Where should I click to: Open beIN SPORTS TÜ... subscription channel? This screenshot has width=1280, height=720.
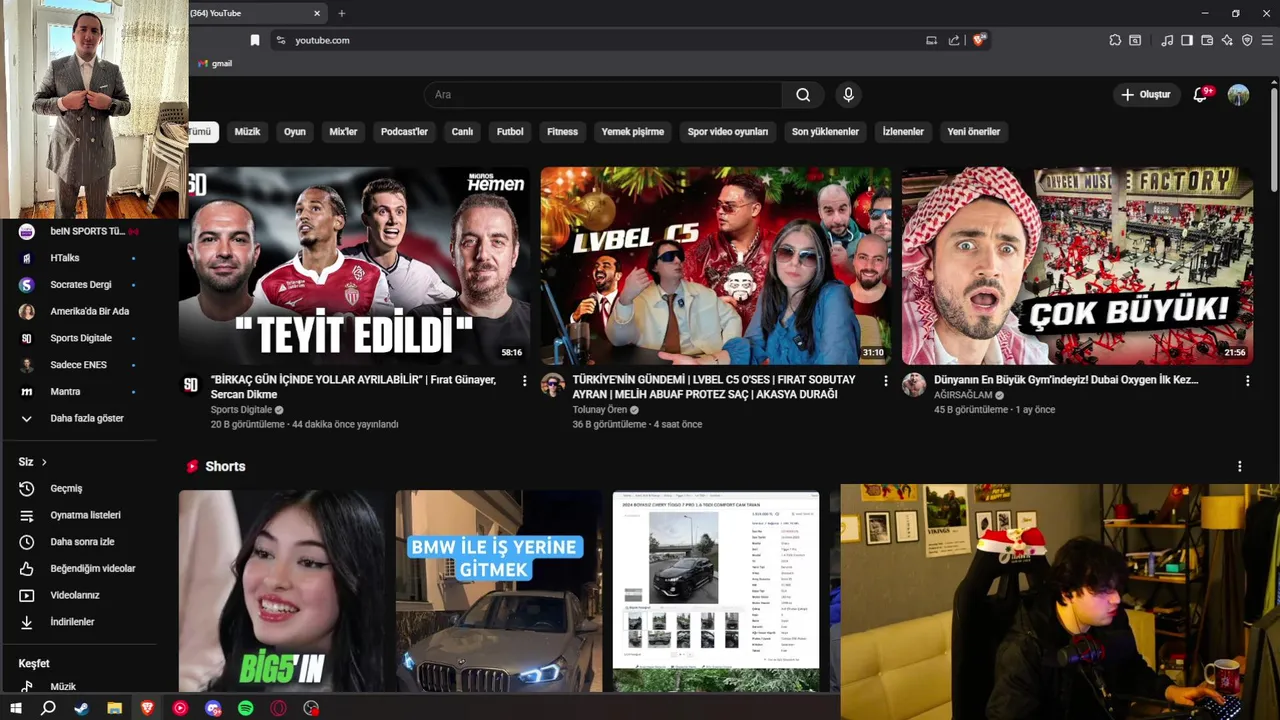tap(78, 231)
